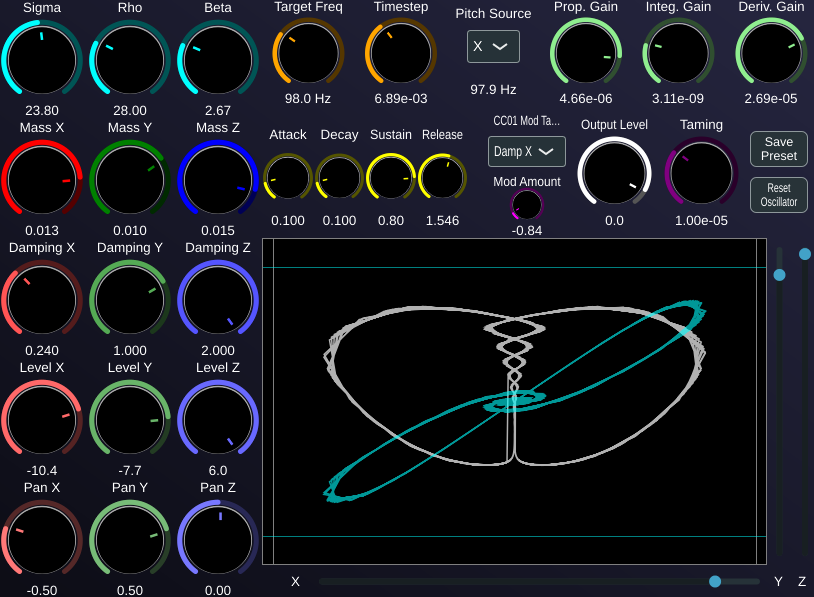Screen dimensions: 814x597
Task: Click the Timestep knob
Action: [400, 52]
